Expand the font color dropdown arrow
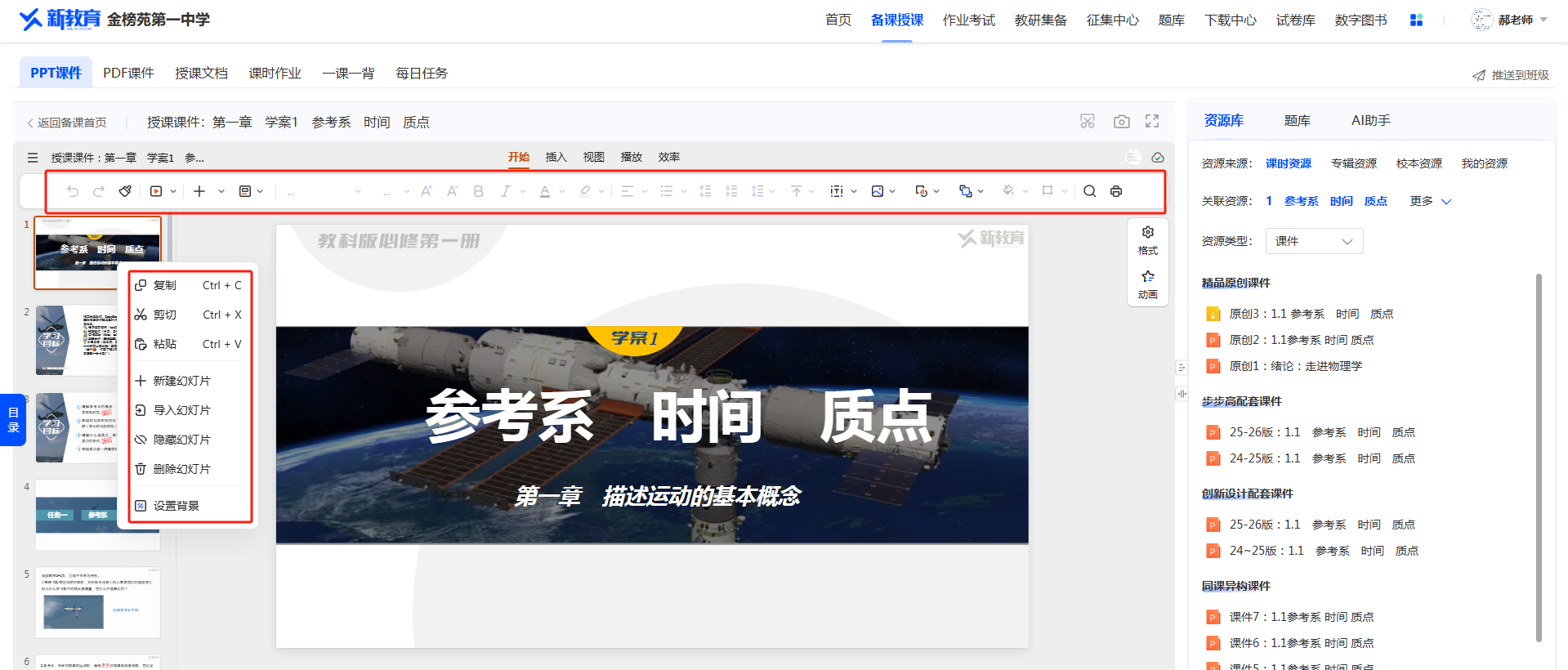The width and height of the screenshot is (1568, 670). click(x=562, y=191)
